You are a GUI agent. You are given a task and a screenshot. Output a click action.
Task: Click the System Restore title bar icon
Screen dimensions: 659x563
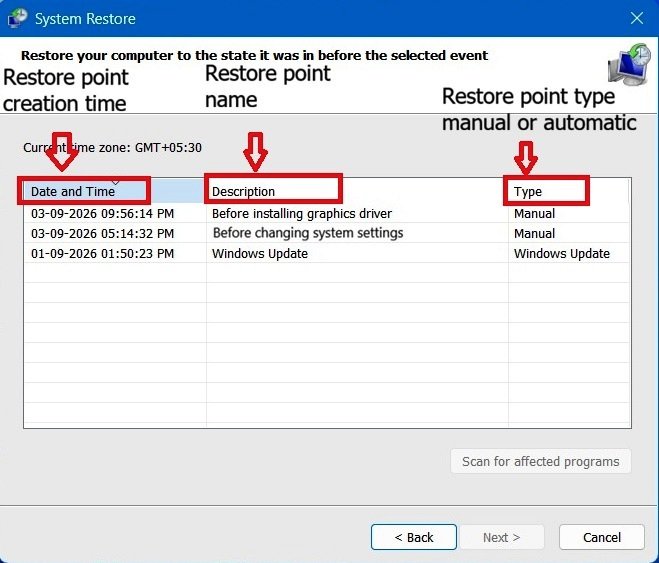point(17,18)
